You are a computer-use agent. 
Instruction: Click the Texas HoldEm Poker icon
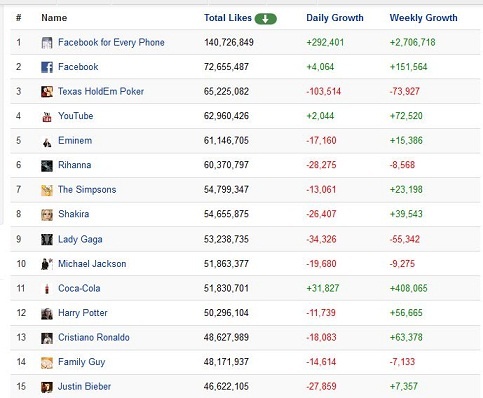point(47,92)
